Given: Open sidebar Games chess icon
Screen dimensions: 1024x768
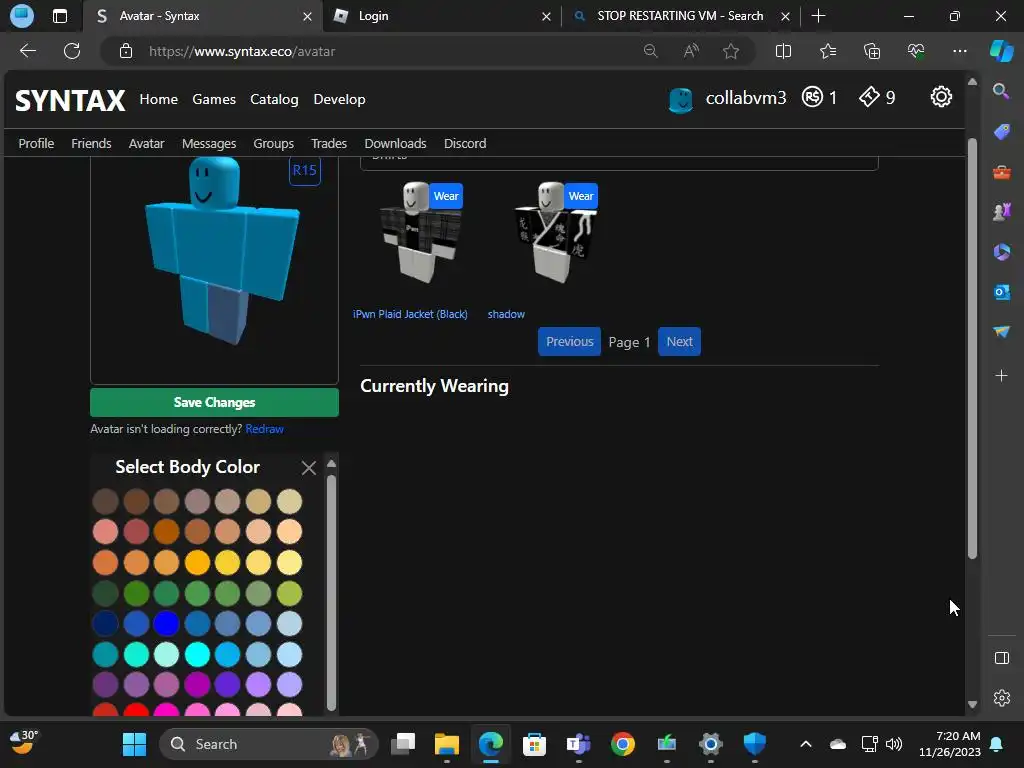Looking at the screenshot, I should click(x=1001, y=212).
